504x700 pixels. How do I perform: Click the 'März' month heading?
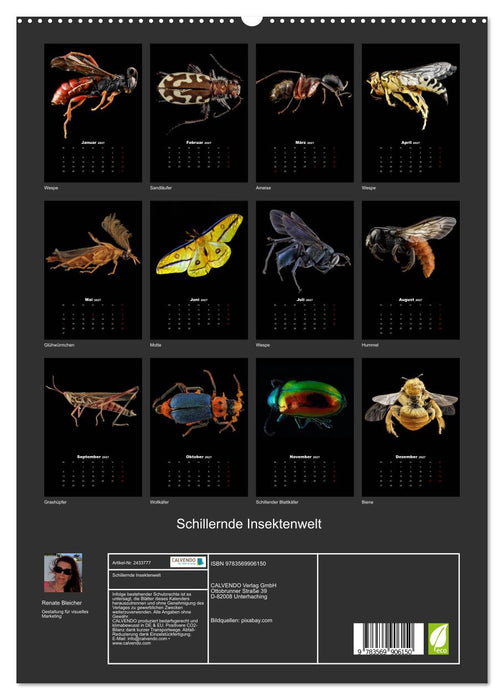(x=300, y=142)
